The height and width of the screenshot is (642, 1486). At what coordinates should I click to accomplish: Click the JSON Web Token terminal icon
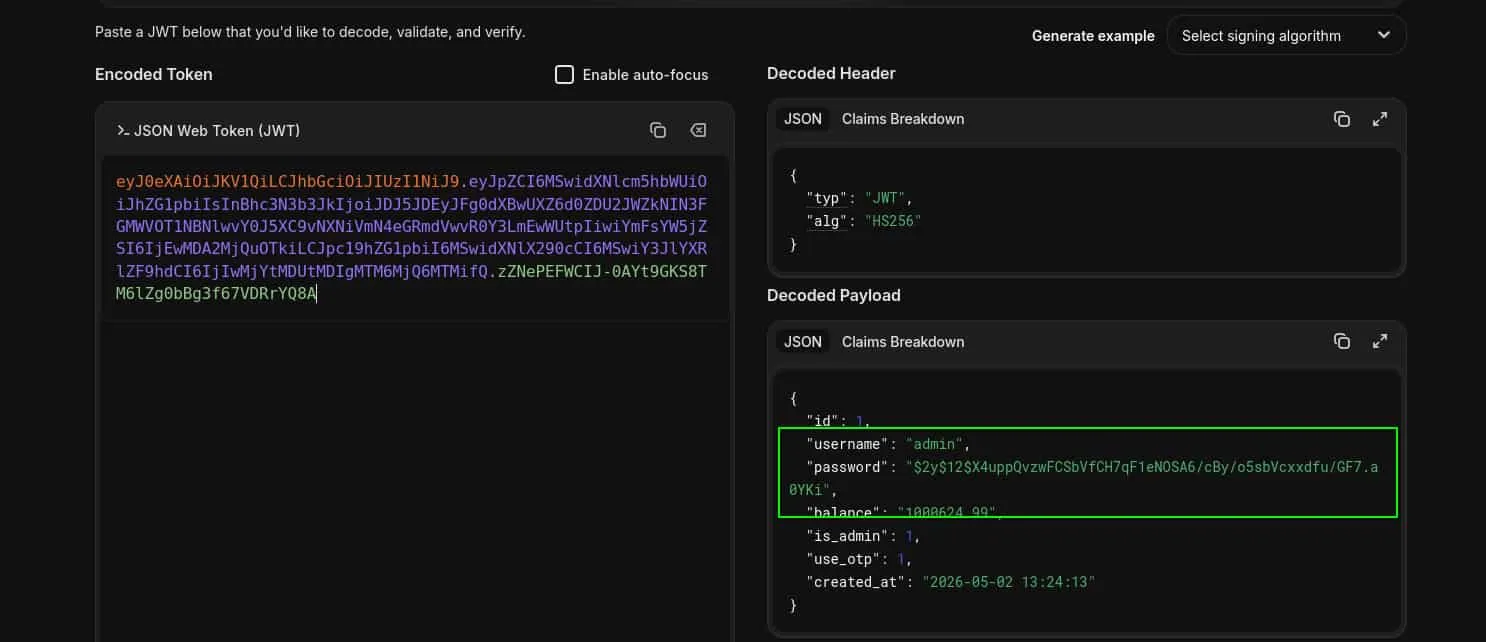pyautogui.click(x=123, y=131)
